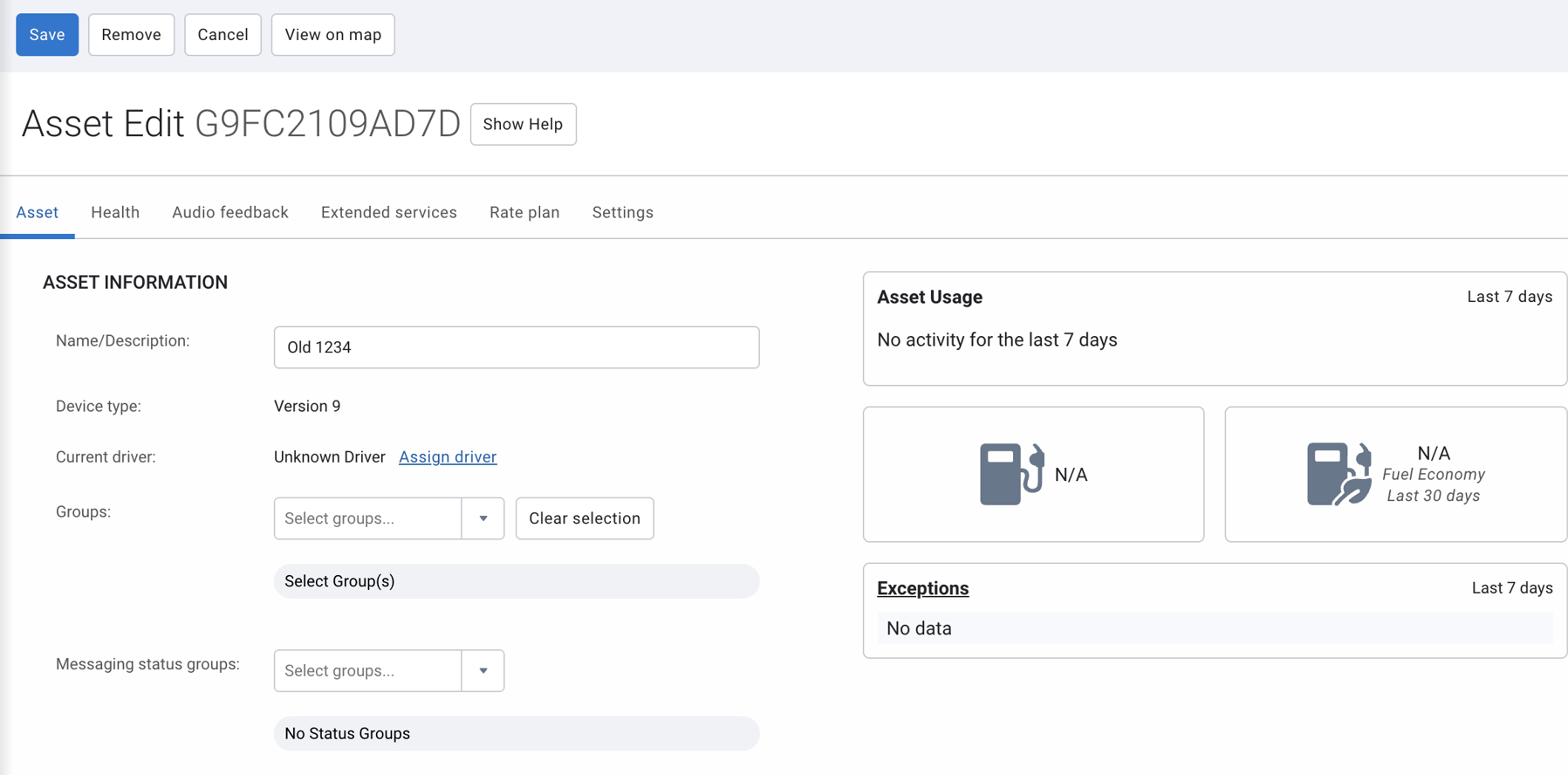Click the No Status Groups pill
This screenshot has width=1568, height=775.
tap(517, 734)
